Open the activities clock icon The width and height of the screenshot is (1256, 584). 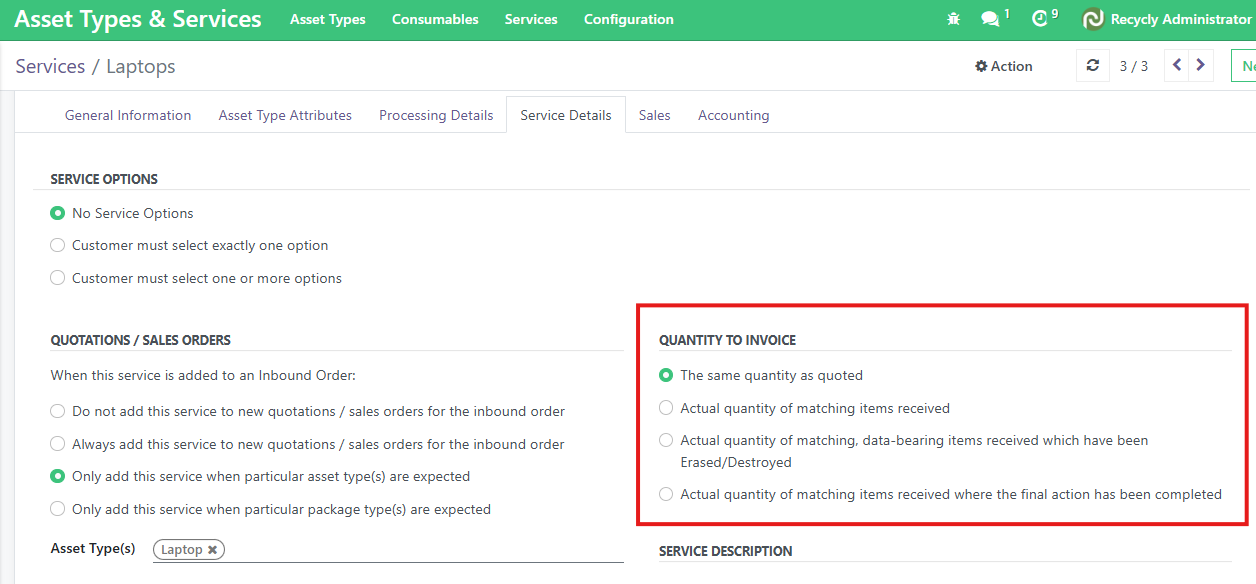coord(1040,19)
